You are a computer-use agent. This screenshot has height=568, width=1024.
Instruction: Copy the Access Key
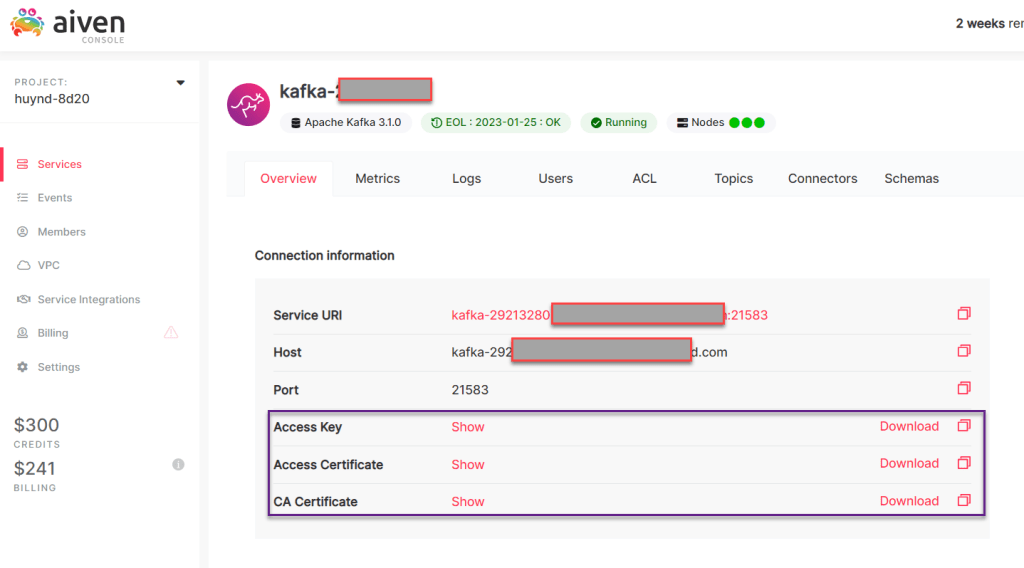coord(963,426)
